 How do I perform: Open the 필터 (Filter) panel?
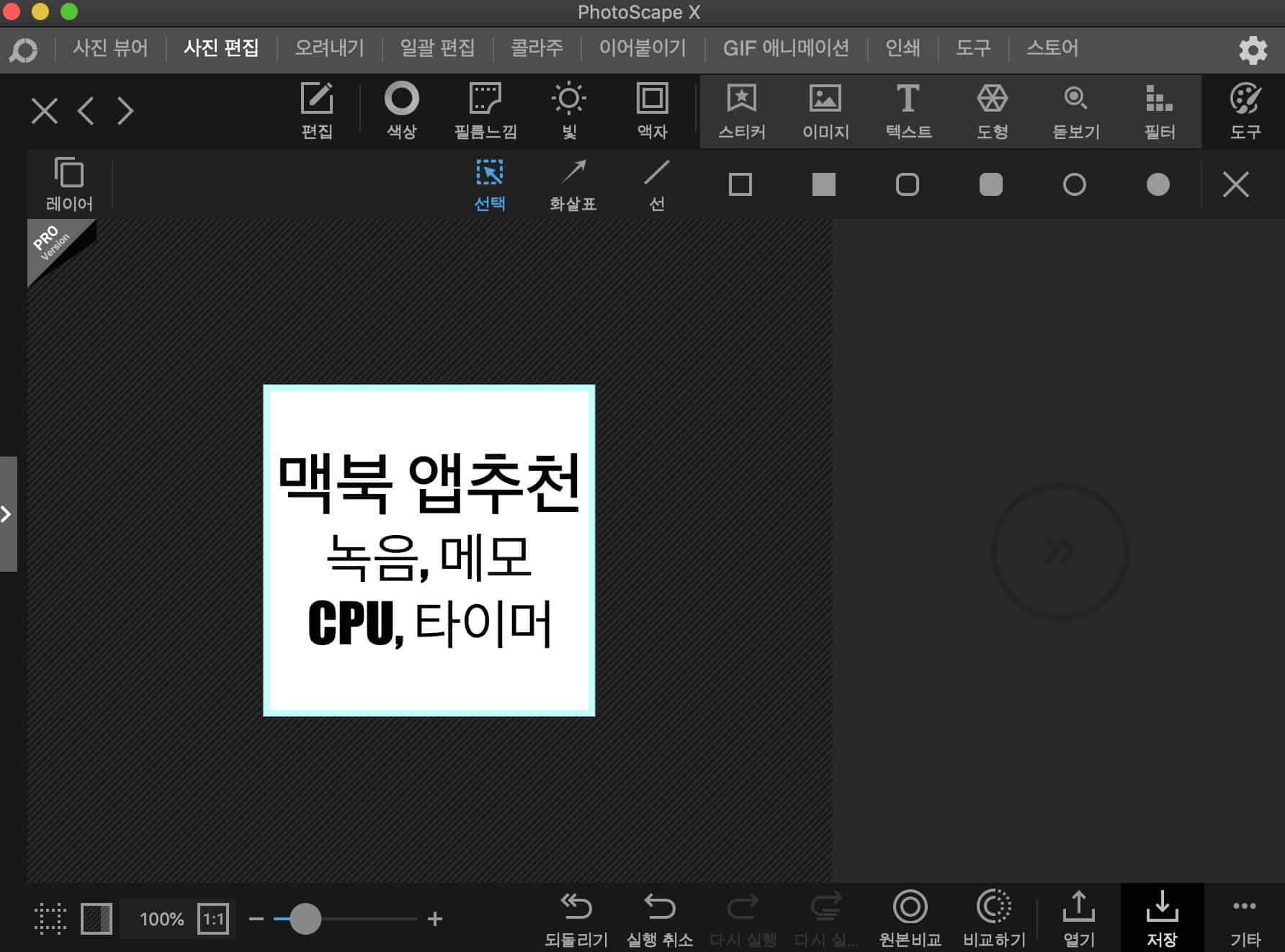pos(1159,109)
